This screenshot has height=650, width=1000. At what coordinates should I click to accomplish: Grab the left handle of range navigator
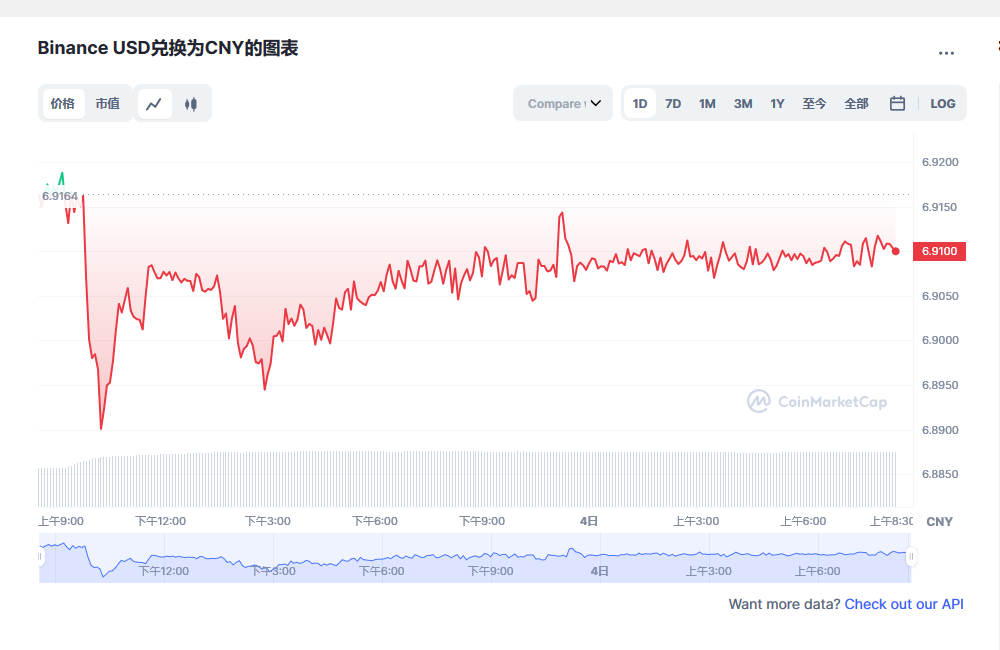click(40, 556)
